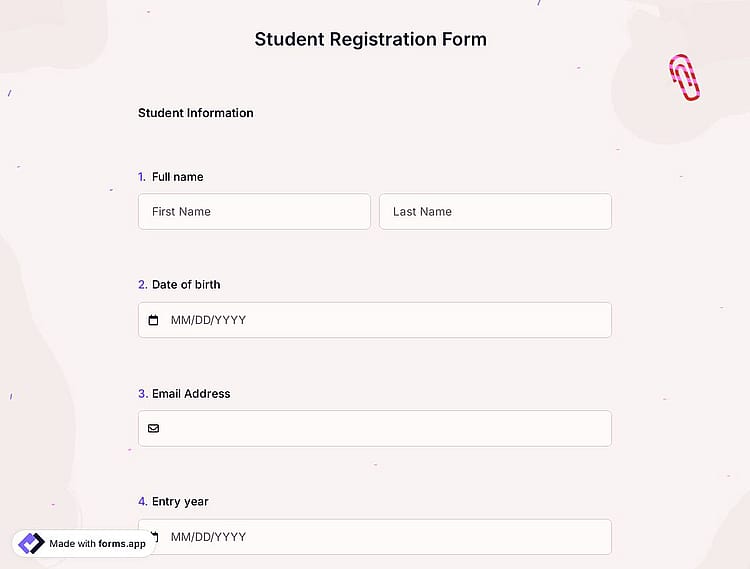This screenshot has width=750, height=569.
Task: Click the Date of birth question label
Action: pyautogui.click(x=186, y=284)
